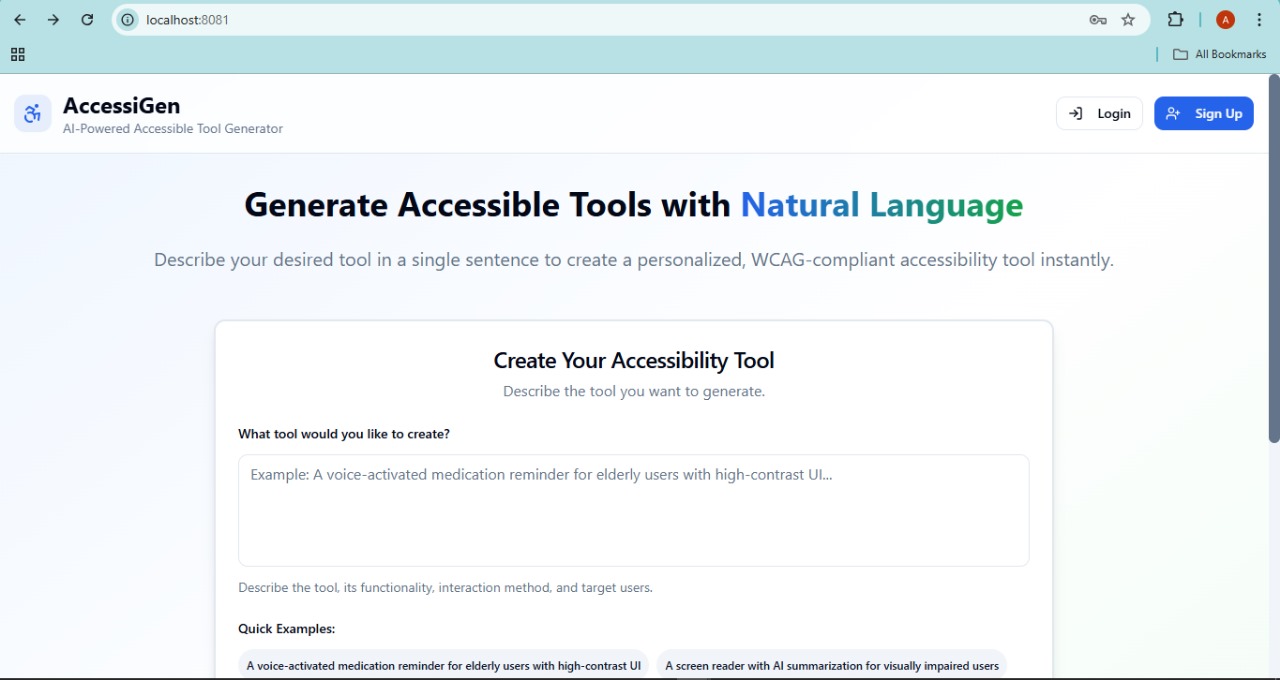Click 'AI-Powered Accessible Tool Generator' tagline

pyautogui.click(x=173, y=129)
